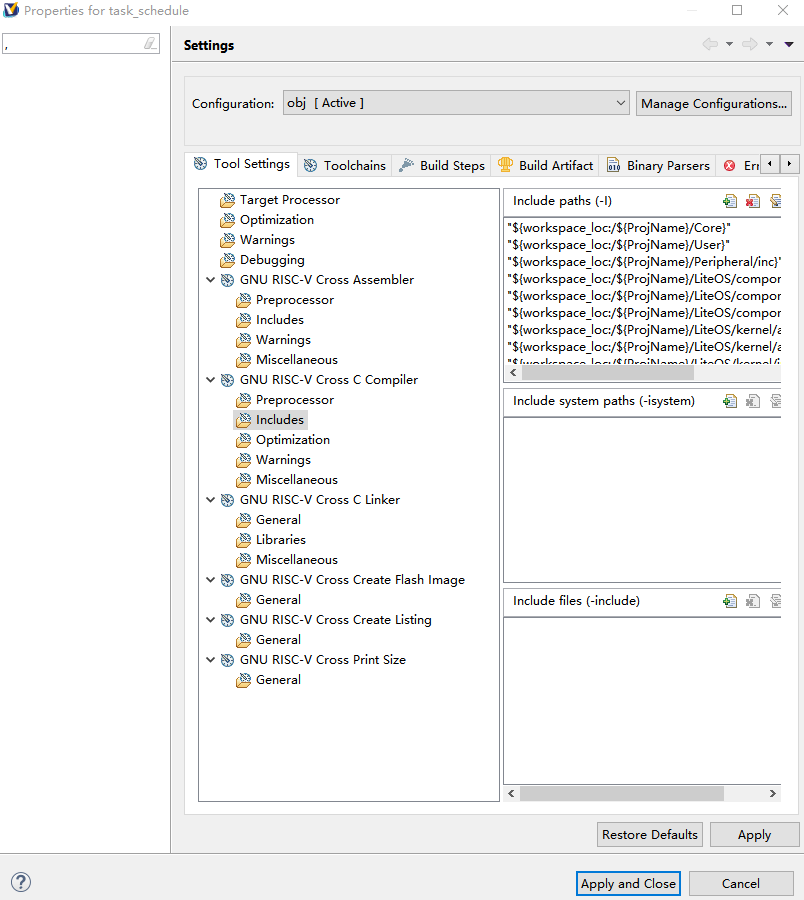Go forward with the right arrow icon
804x900 pixels.
[750, 44]
